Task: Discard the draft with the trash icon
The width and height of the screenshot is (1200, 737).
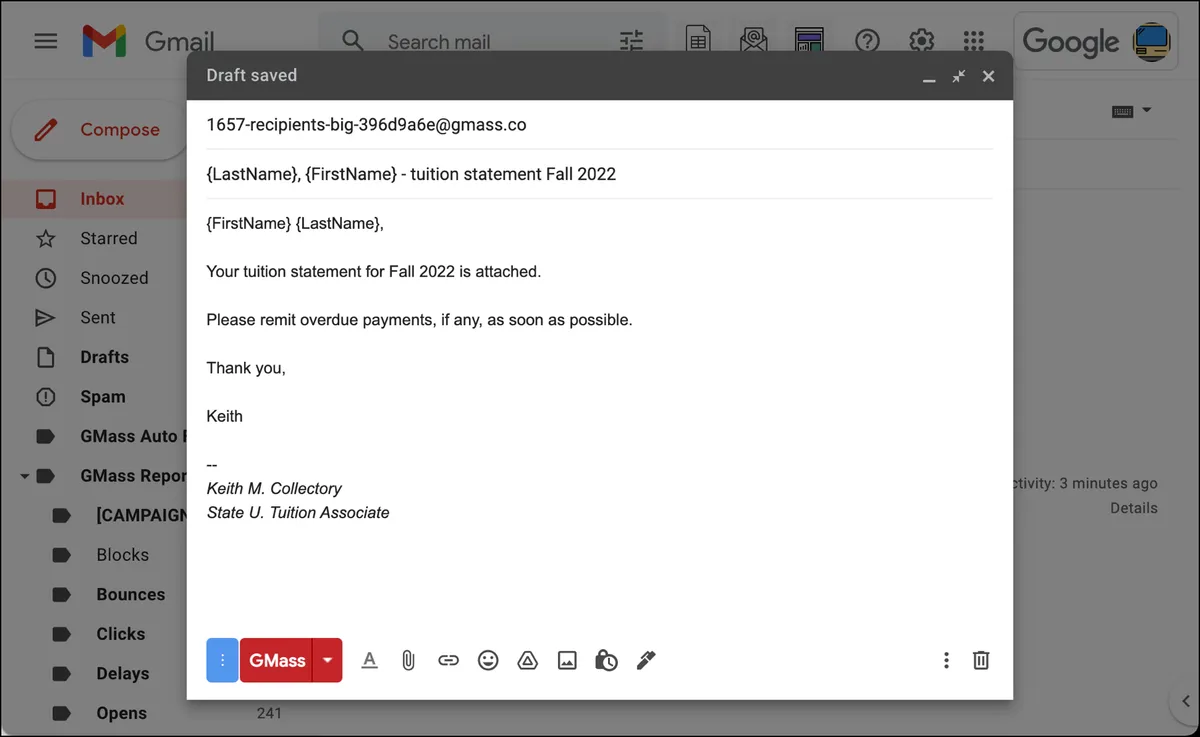Action: coord(981,660)
